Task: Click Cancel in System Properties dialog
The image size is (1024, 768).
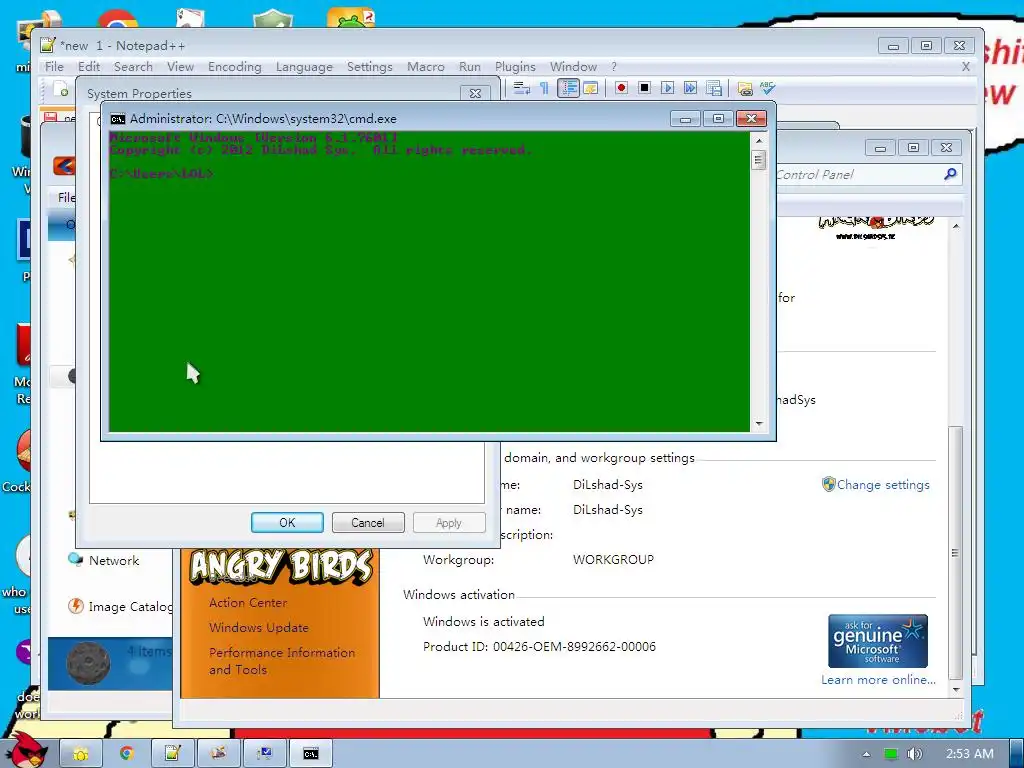Action: pyautogui.click(x=368, y=522)
